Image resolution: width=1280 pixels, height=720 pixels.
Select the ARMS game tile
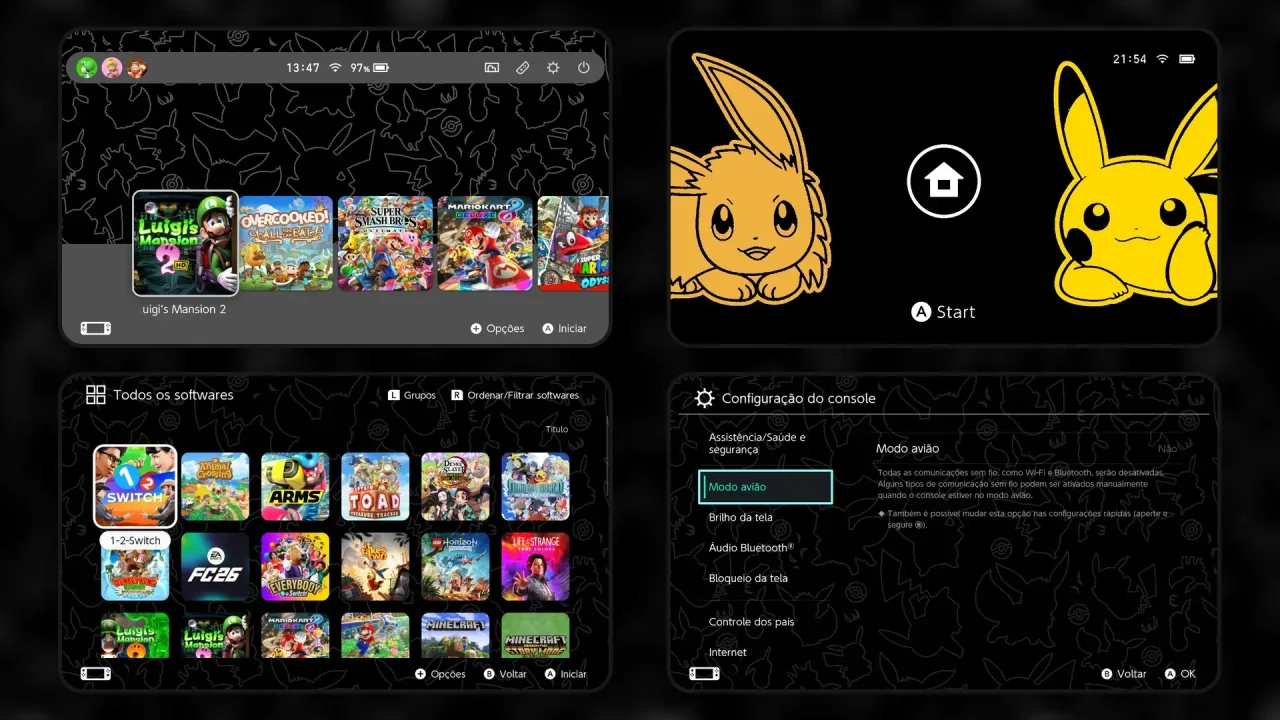click(295, 486)
